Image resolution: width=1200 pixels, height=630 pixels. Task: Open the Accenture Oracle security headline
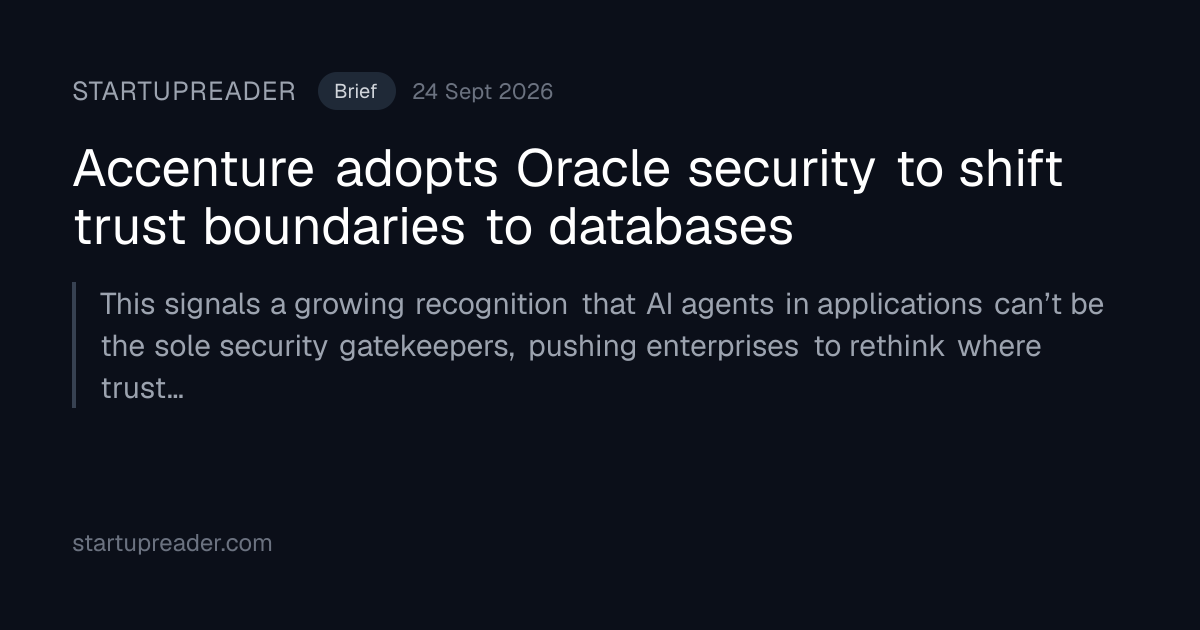pos(567,198)
